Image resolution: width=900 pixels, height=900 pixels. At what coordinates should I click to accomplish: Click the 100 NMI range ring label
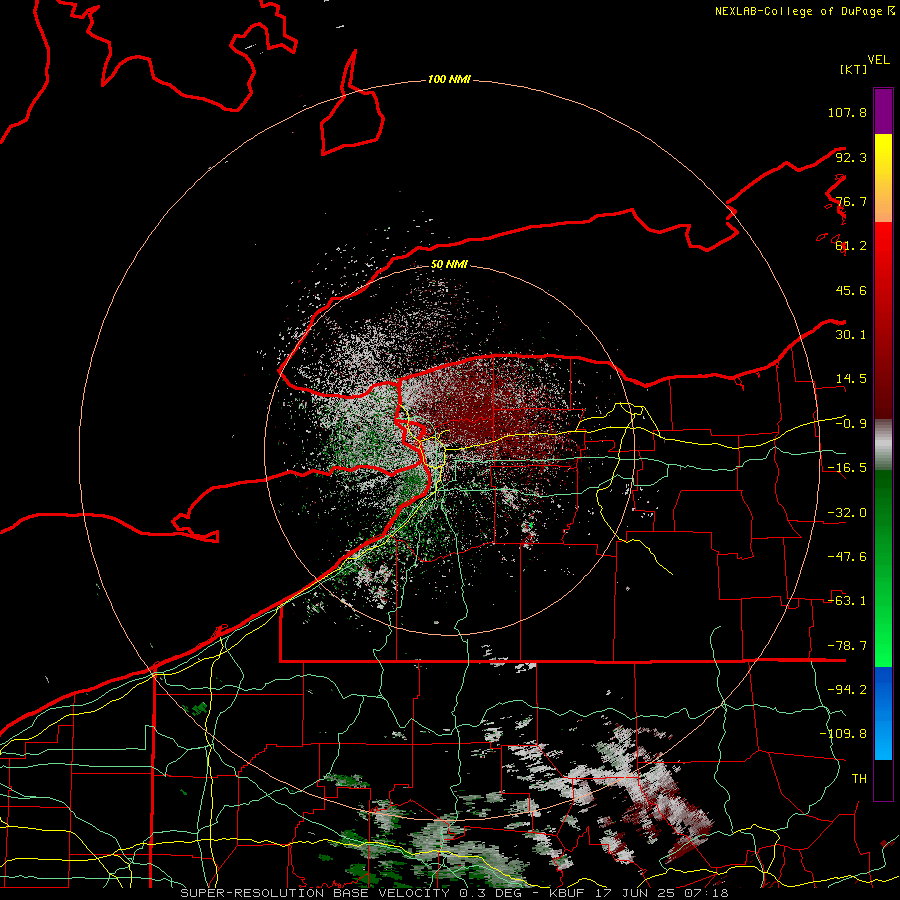coord(449,79)
